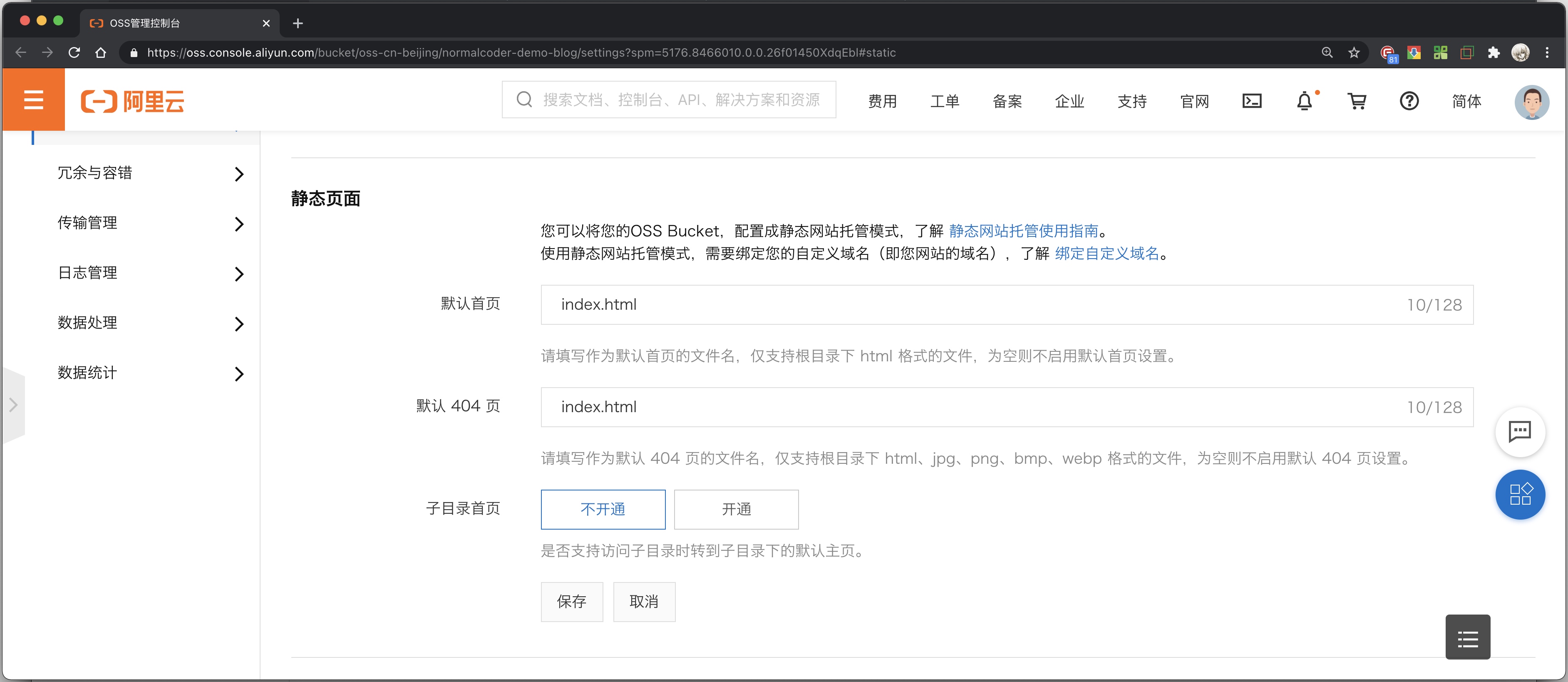Click the user avatar in header
1568x682 pixels.
point(1531,102)
